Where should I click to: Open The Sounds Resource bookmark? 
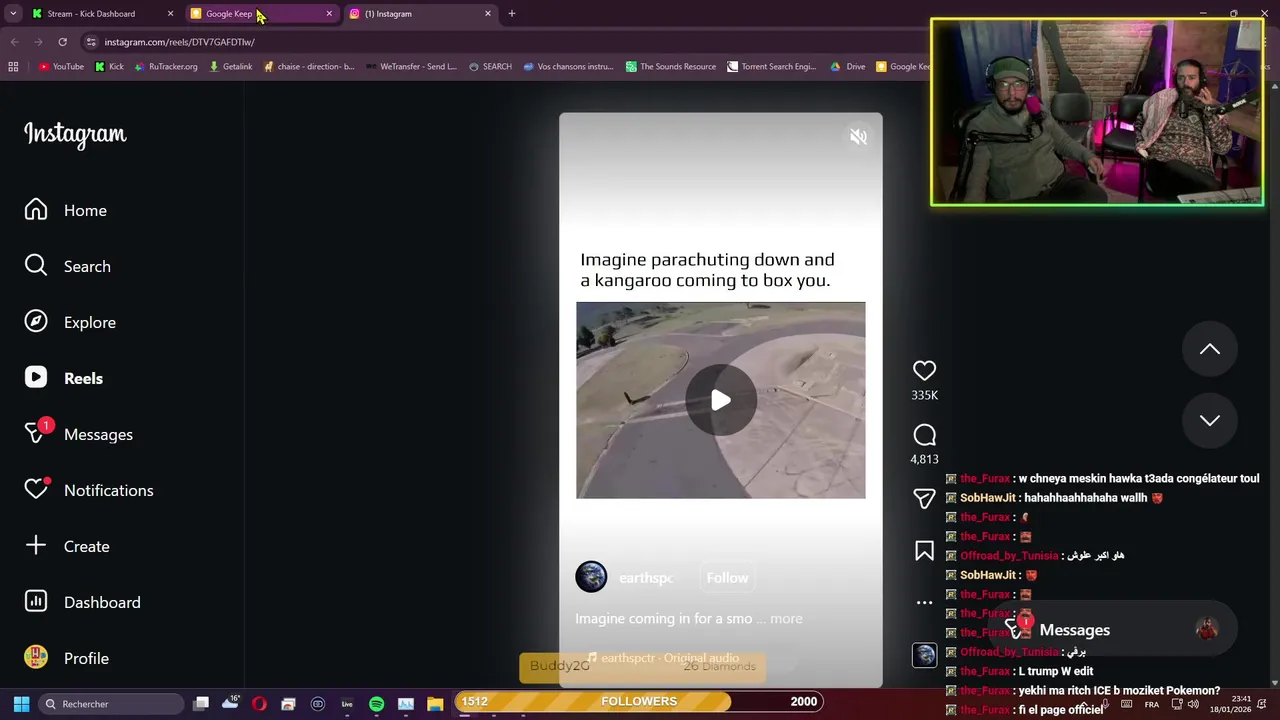click(x=670, y=67)
